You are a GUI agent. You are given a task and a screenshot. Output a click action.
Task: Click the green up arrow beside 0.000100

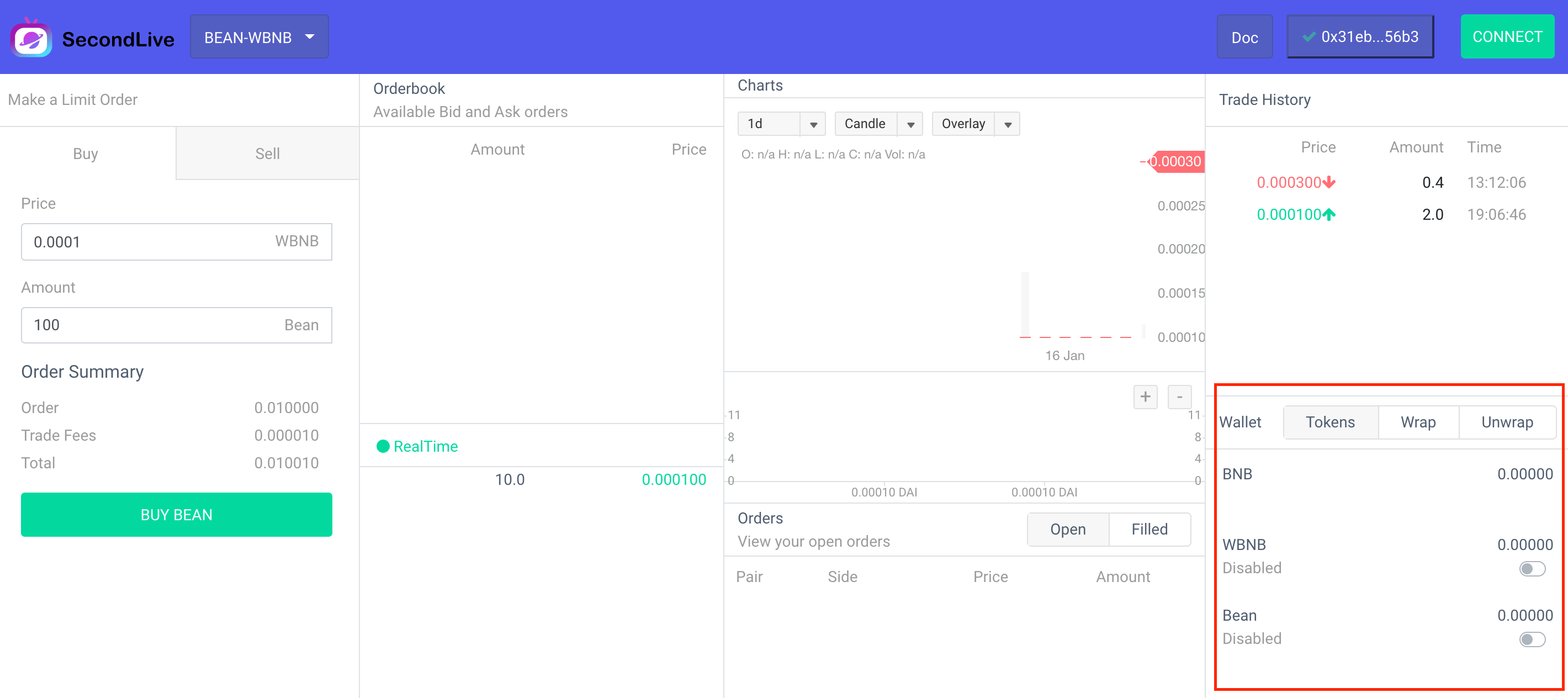pos(1329,214)
